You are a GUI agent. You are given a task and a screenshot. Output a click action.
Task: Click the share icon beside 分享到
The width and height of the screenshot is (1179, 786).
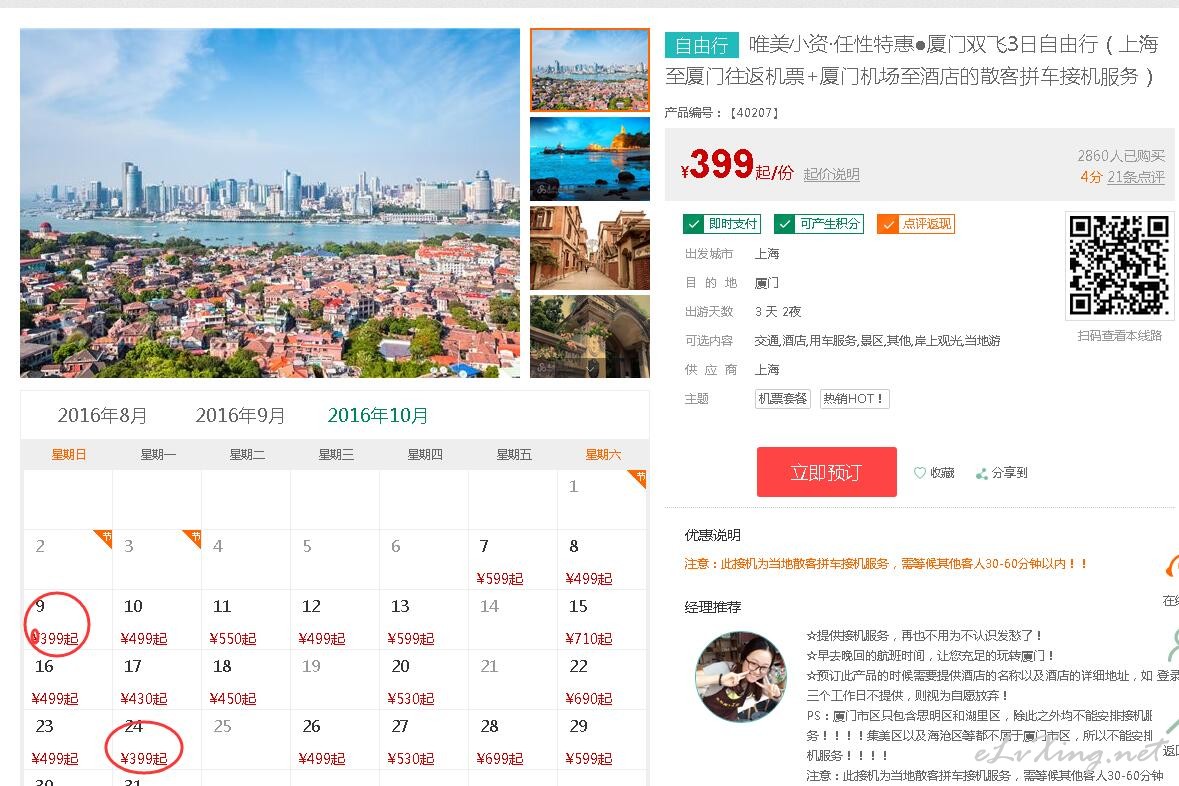pos(981,473)
